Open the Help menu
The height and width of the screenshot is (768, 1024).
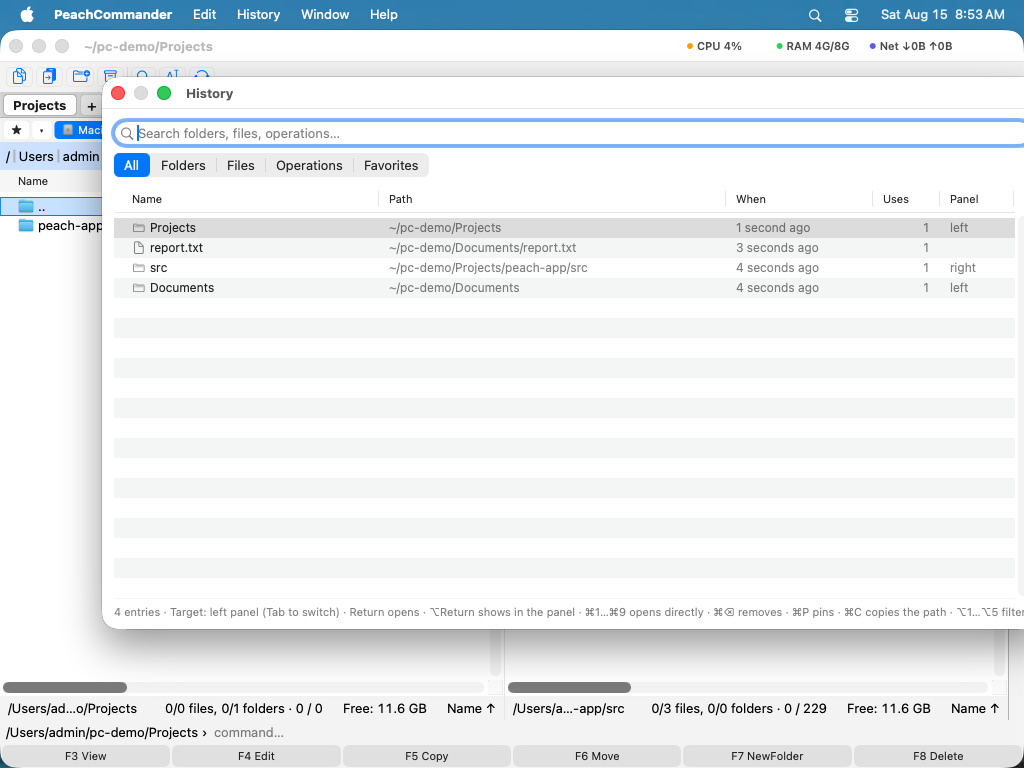[383, 14]
